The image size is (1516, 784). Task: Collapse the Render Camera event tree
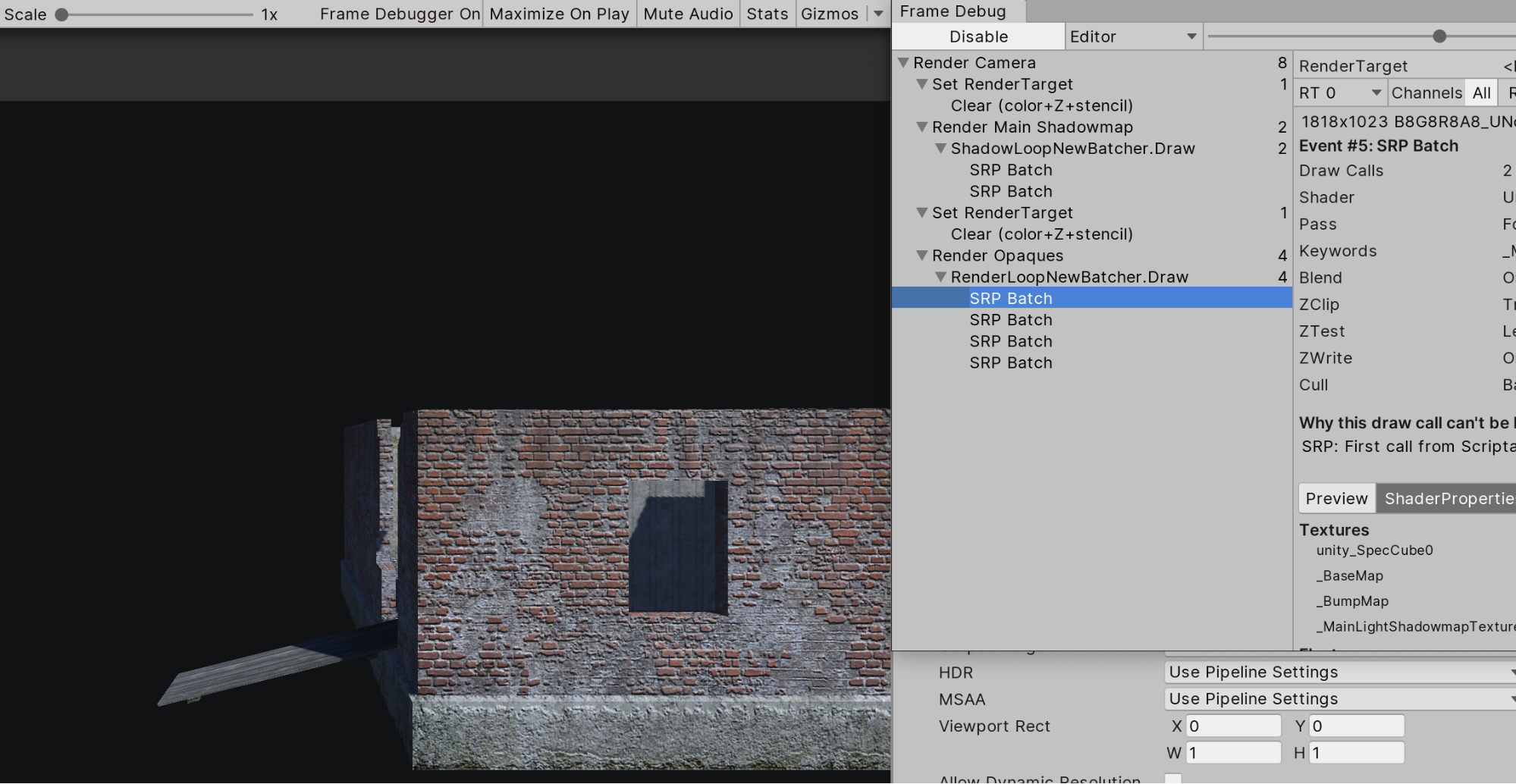(902, 62)
